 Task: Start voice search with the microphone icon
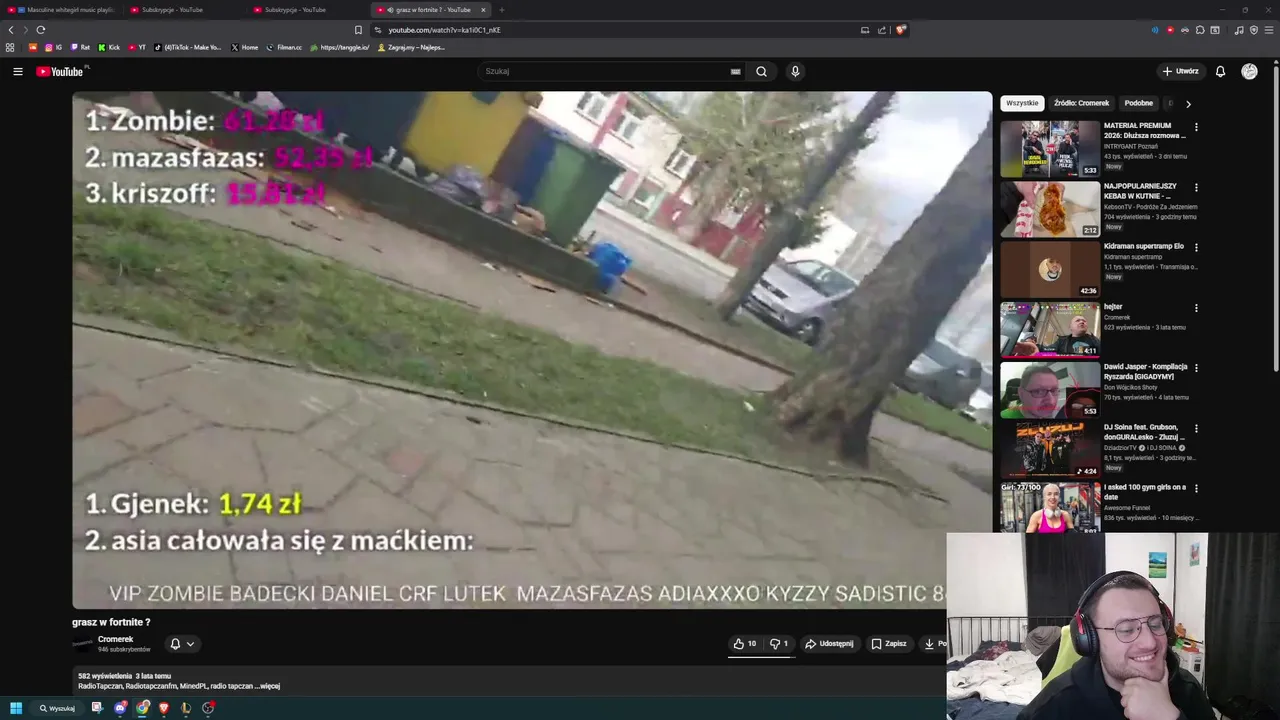(795, 71)
